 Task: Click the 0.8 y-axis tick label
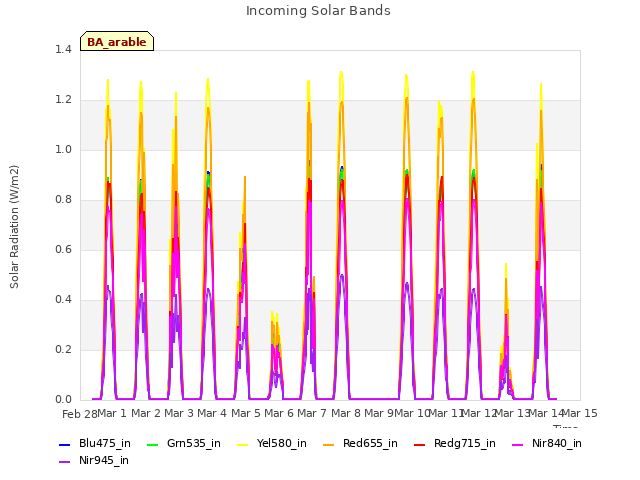63,200
